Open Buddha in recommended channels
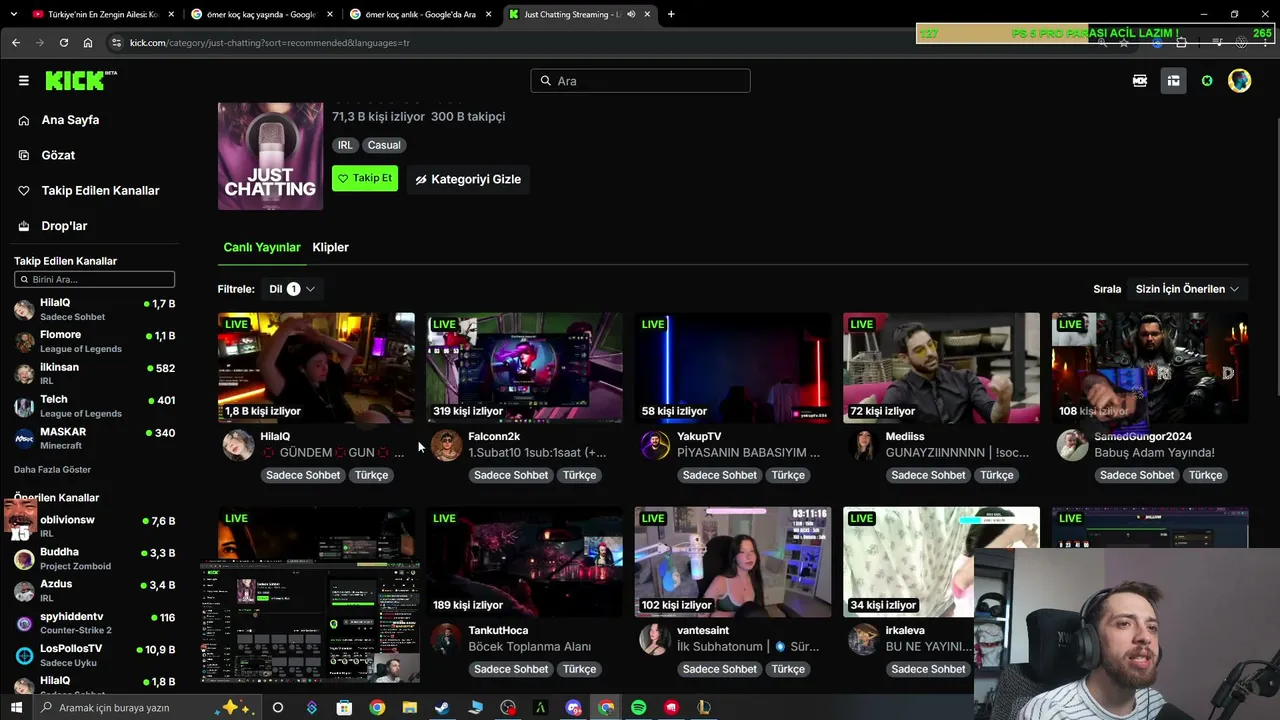The image size is (1280, 720). click(95, 558)
